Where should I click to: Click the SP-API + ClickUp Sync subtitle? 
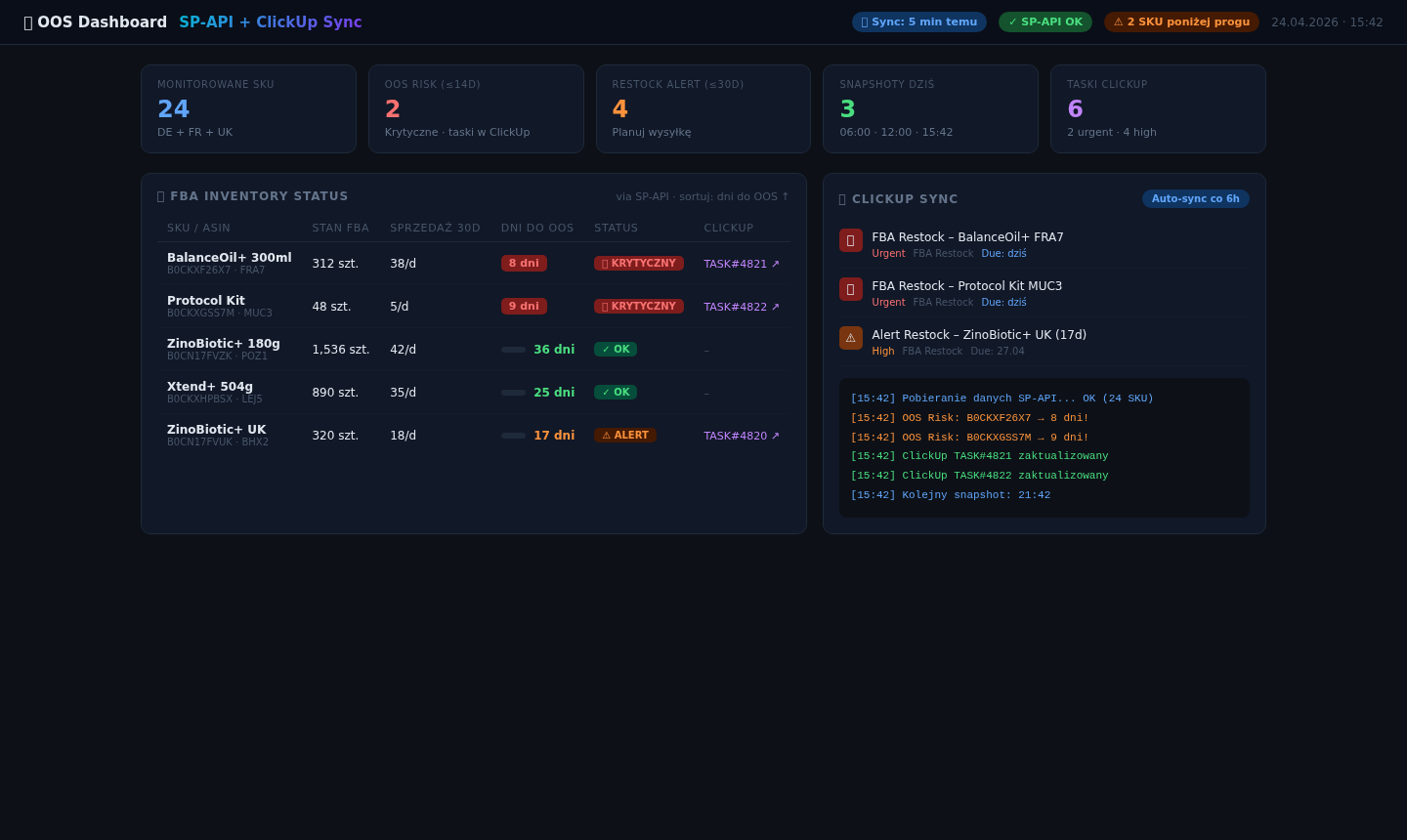pos(271,22)
